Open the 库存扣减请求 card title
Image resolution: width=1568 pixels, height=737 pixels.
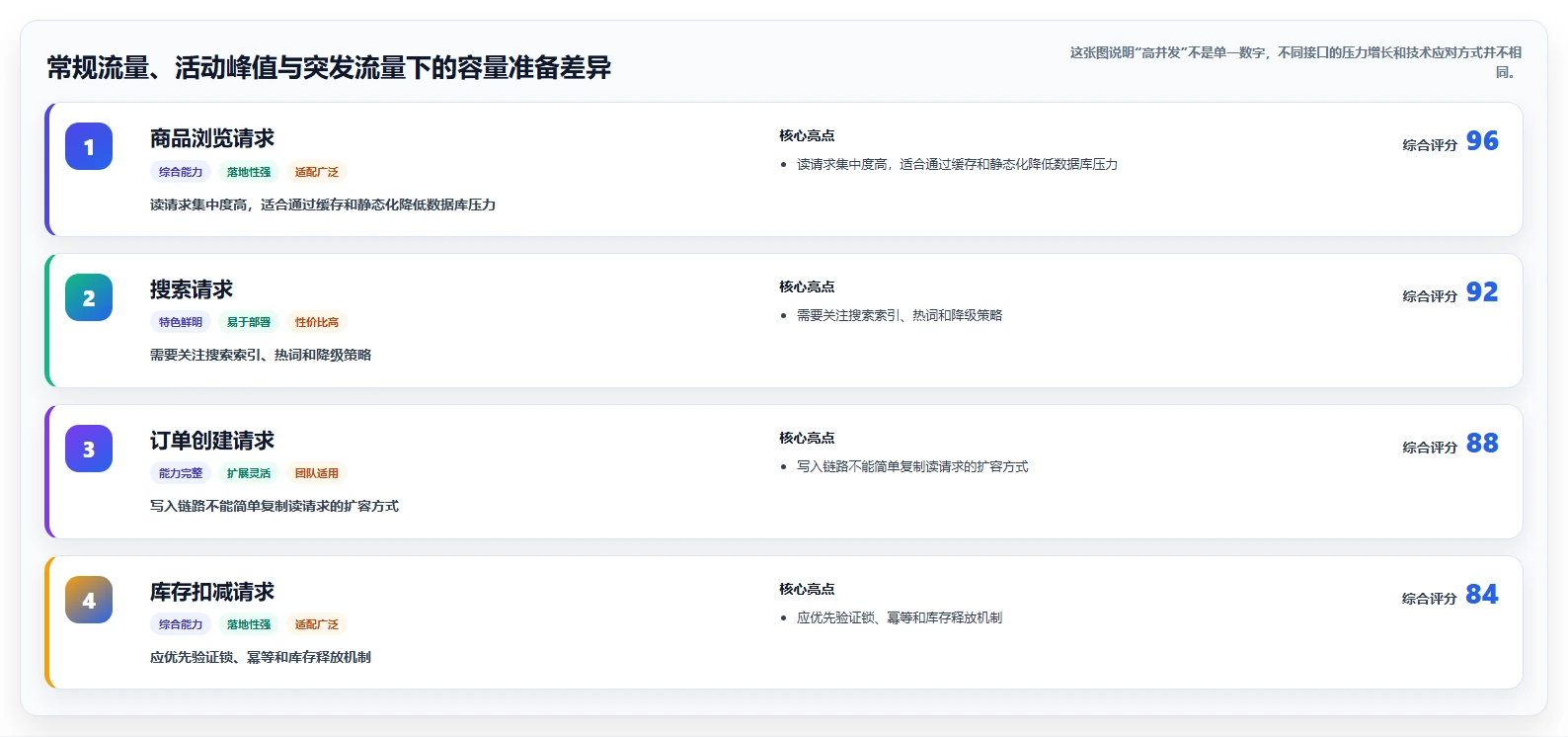point(212,592)
